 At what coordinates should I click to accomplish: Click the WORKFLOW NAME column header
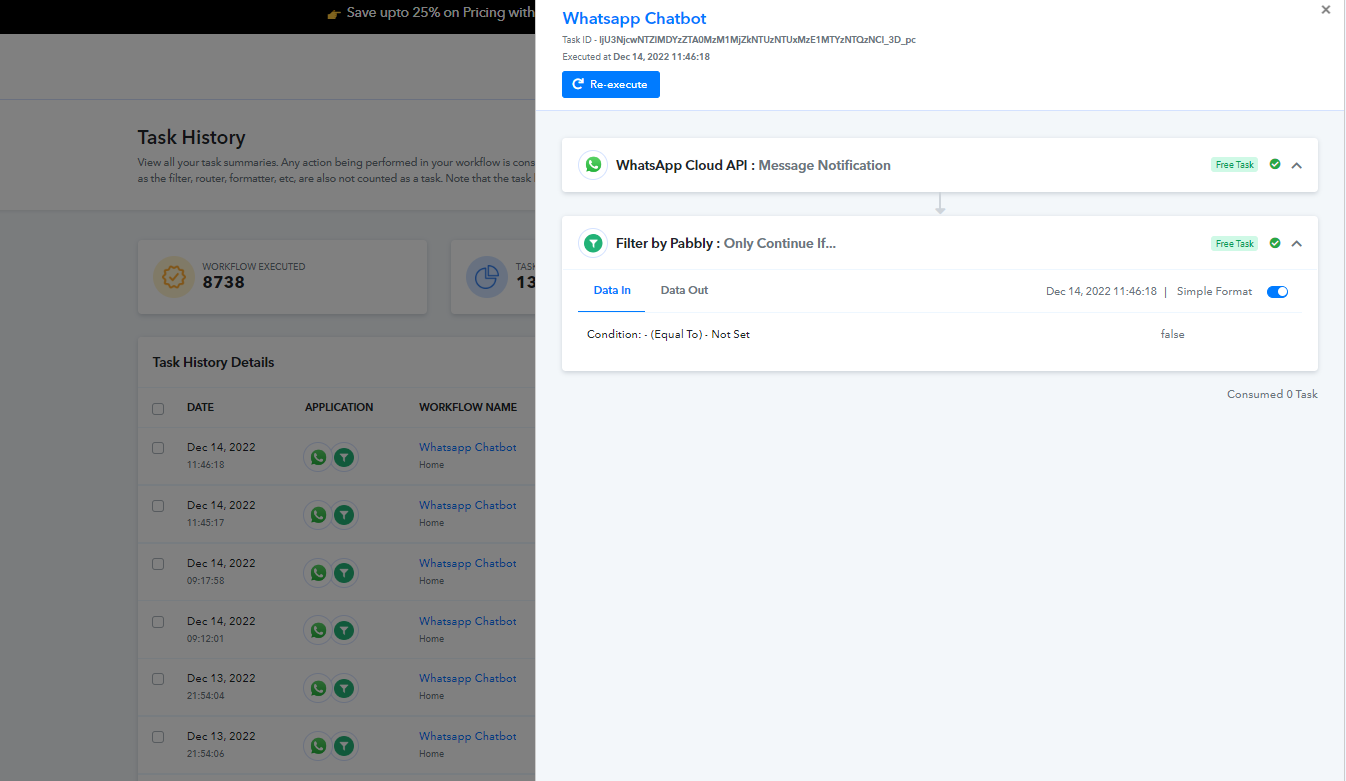(468, 407)
